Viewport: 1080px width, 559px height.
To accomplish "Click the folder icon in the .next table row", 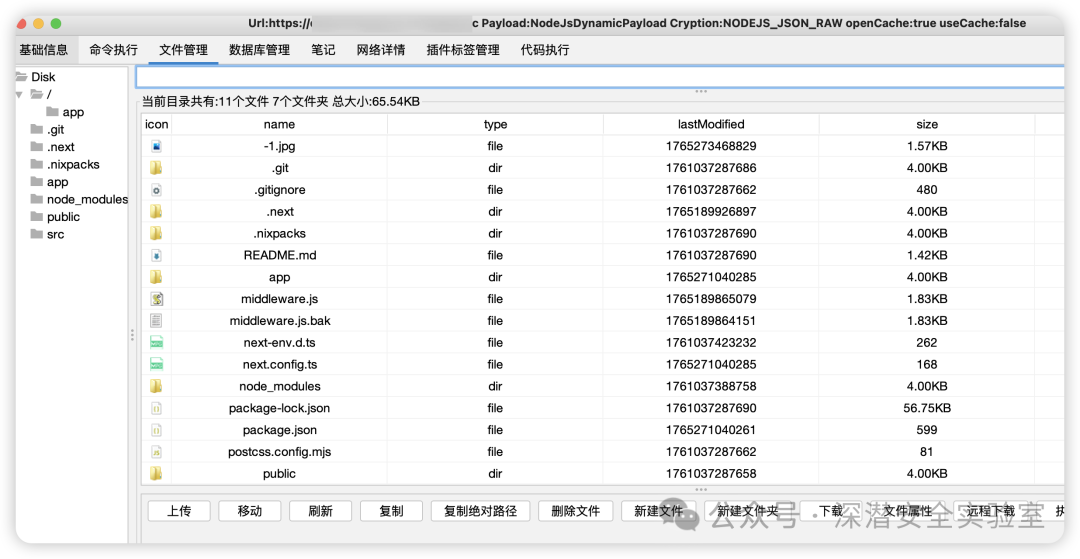I will pyautogui.click(x=156, y=211).
